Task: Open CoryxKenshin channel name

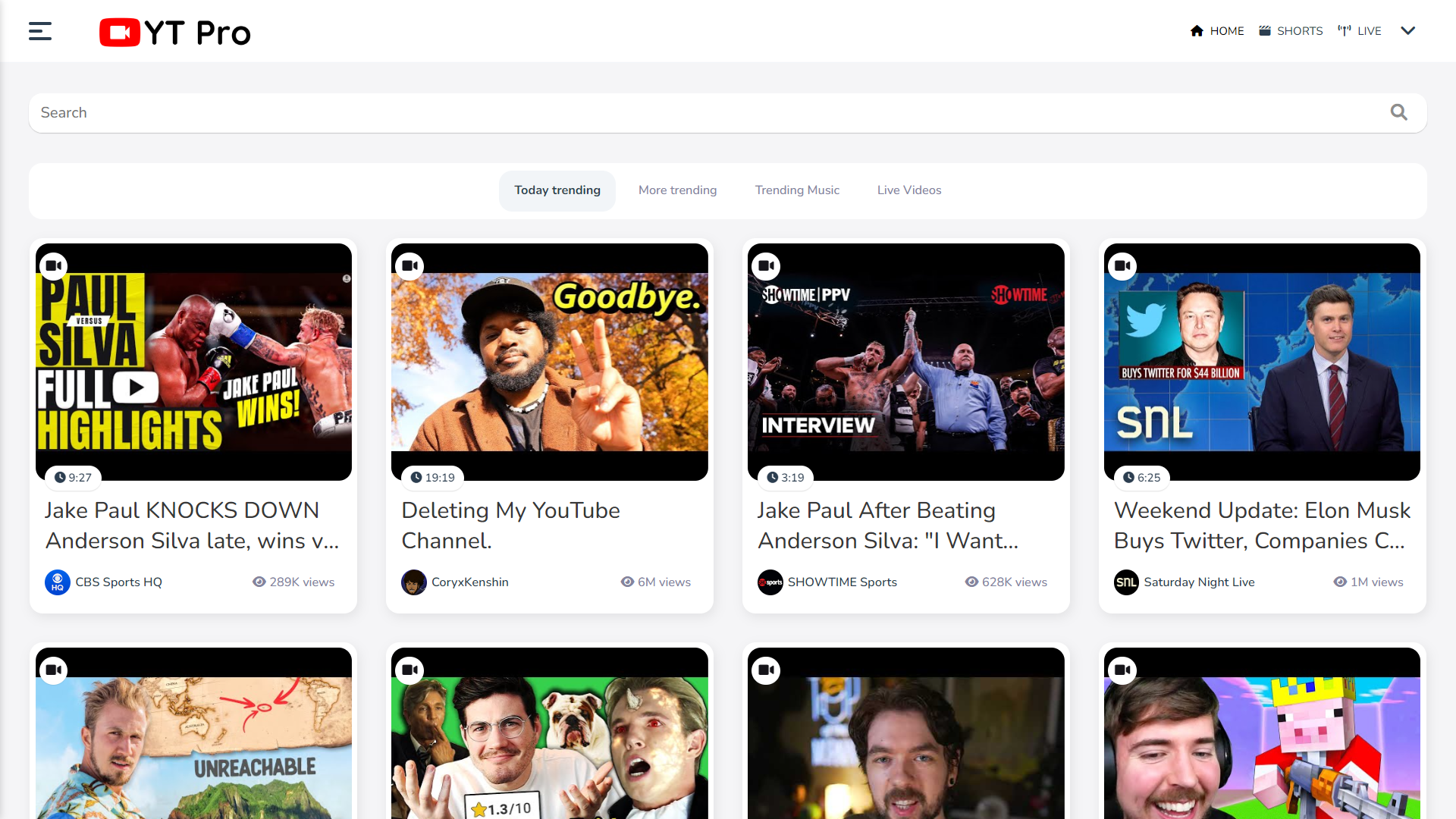Action: 470,582
